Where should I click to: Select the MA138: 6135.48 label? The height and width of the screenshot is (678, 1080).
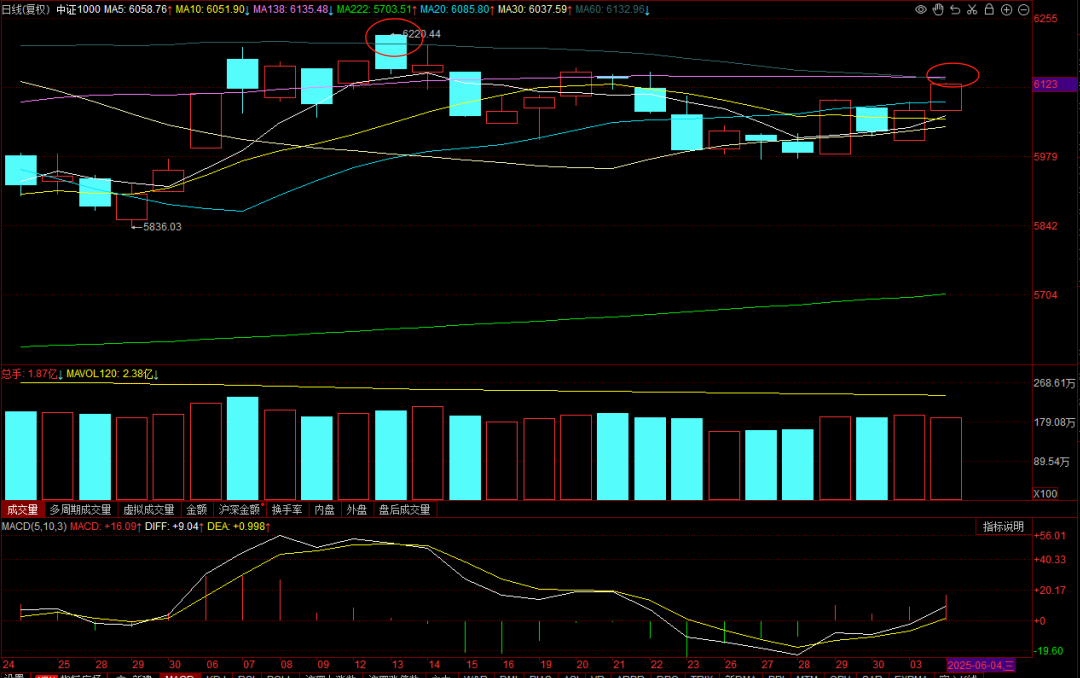293,10
